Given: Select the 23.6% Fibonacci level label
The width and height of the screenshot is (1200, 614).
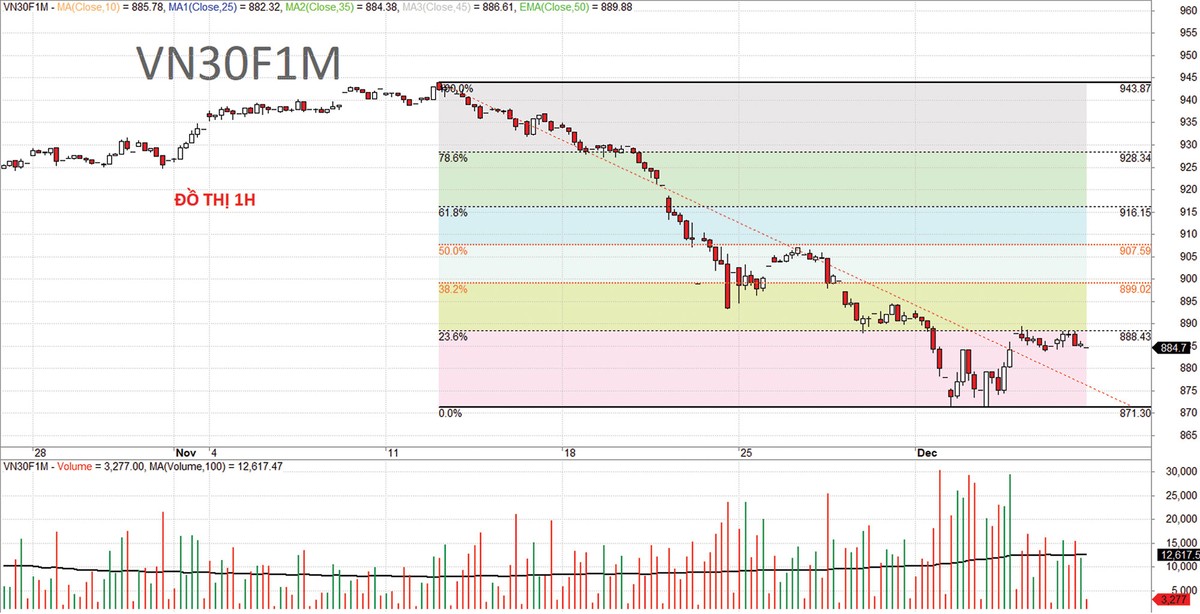Looking at the screenshot, I should 453,337.
